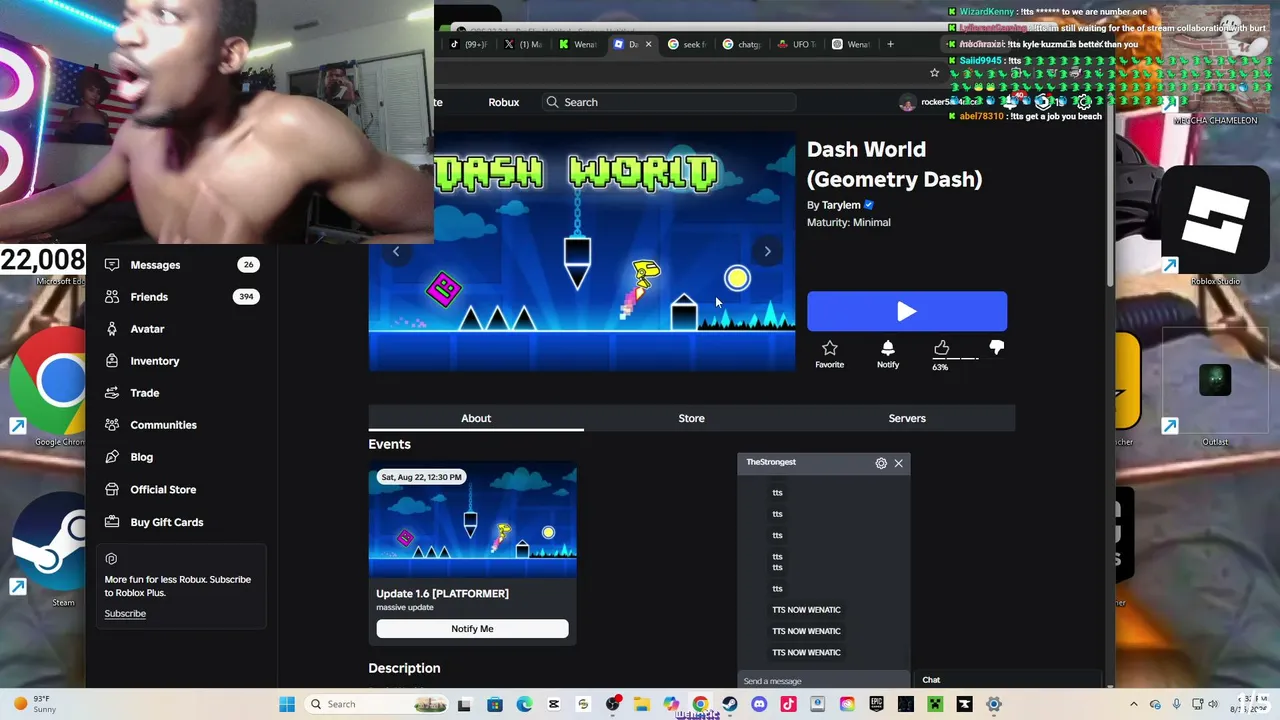Image resolution: width=1280 pixels, height=720 pixels.
Task: Open TikTok app from the taskbar
Action: [x=788, y=704]
